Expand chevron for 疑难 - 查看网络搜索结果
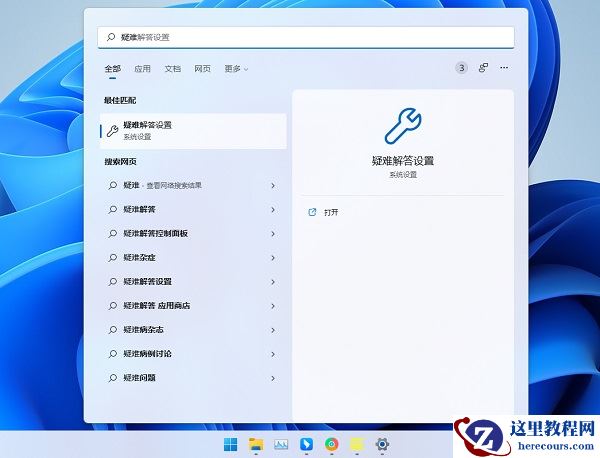Screen dimensions: 600x458 tap(273, 186)
